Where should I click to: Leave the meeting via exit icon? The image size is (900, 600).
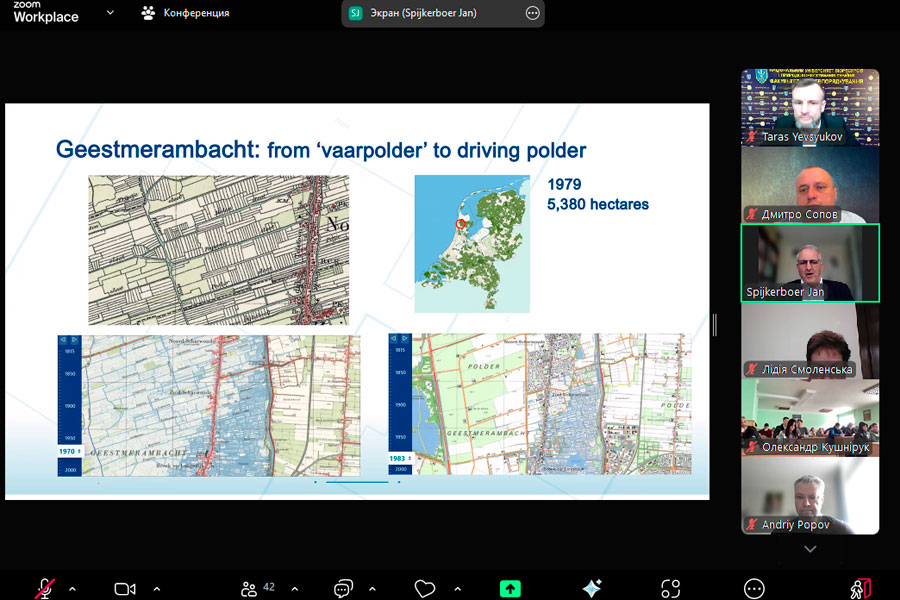[x=860, y=589]
